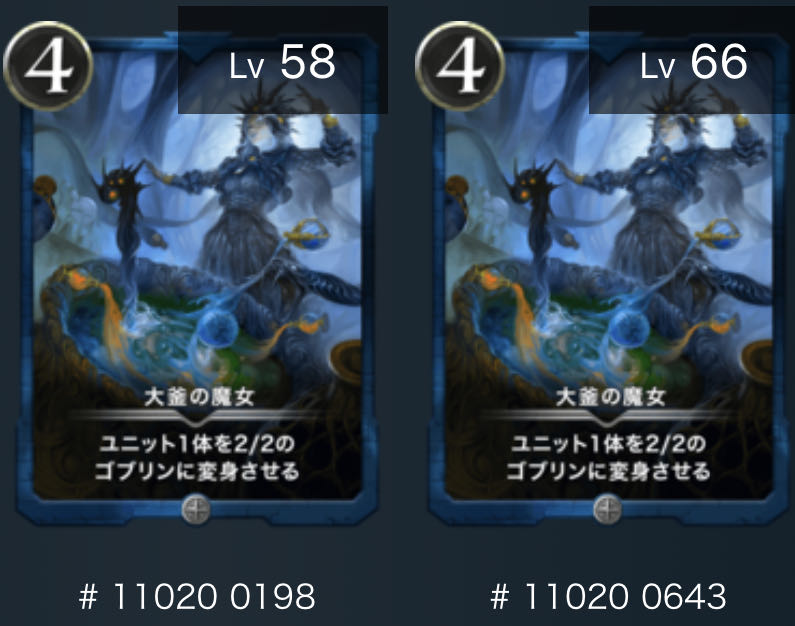Viewport: 795px width, 626px height.
Task: Click the goblin transform description on left card
Action: point(197,458)
